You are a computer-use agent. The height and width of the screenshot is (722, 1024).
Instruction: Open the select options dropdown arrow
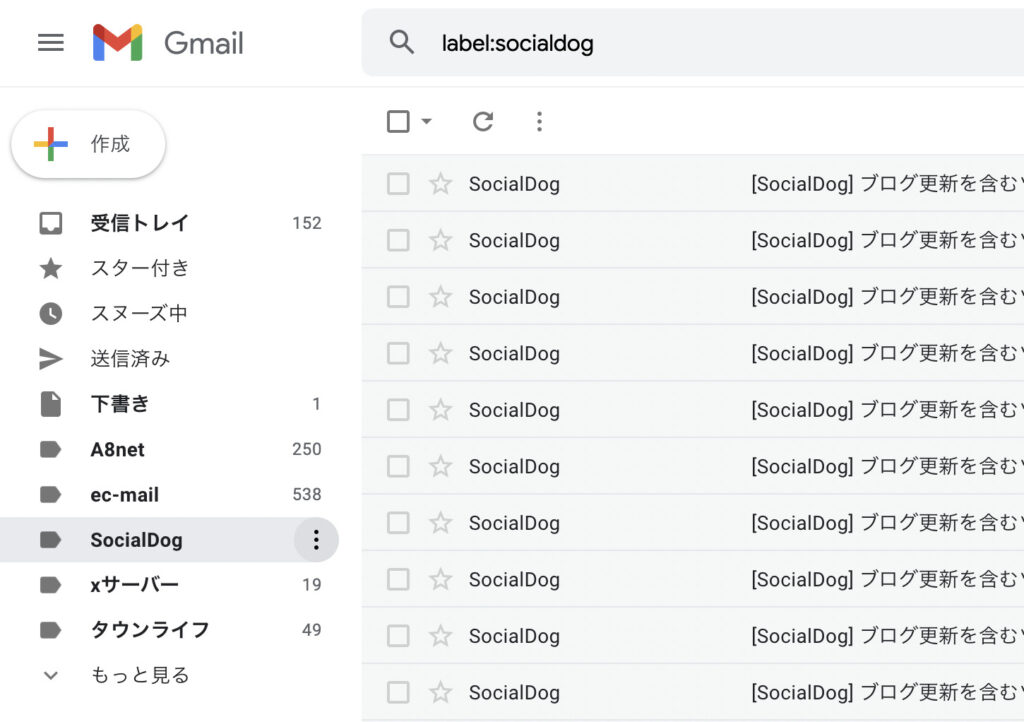[x=426, y=121]
